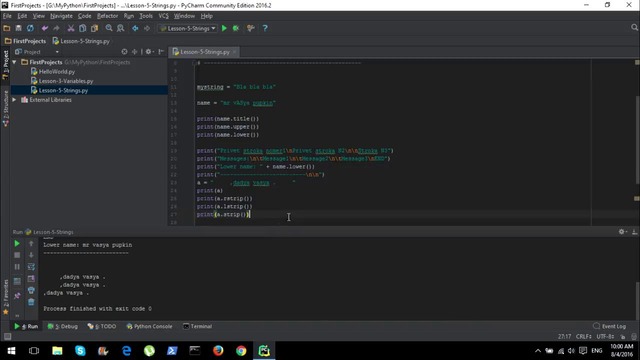Click the tool window toggle at bottom-left corner
This screenshot has height=360, width=640.
(7, 336)
